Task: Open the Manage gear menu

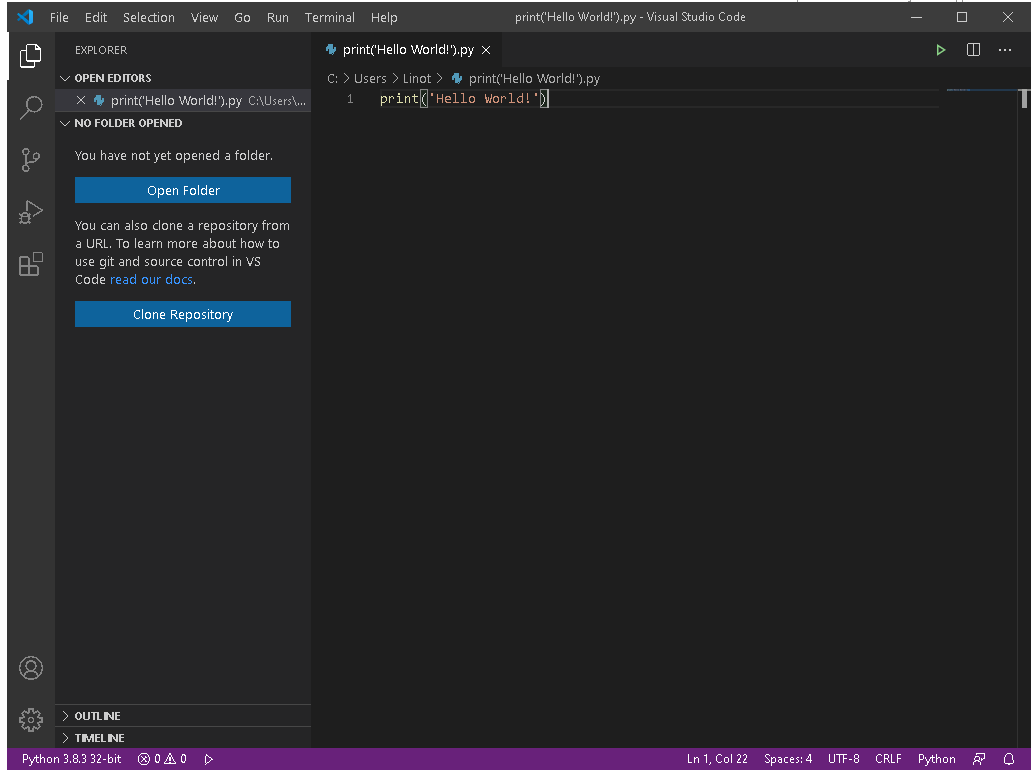Action: (x=30, y=720)
